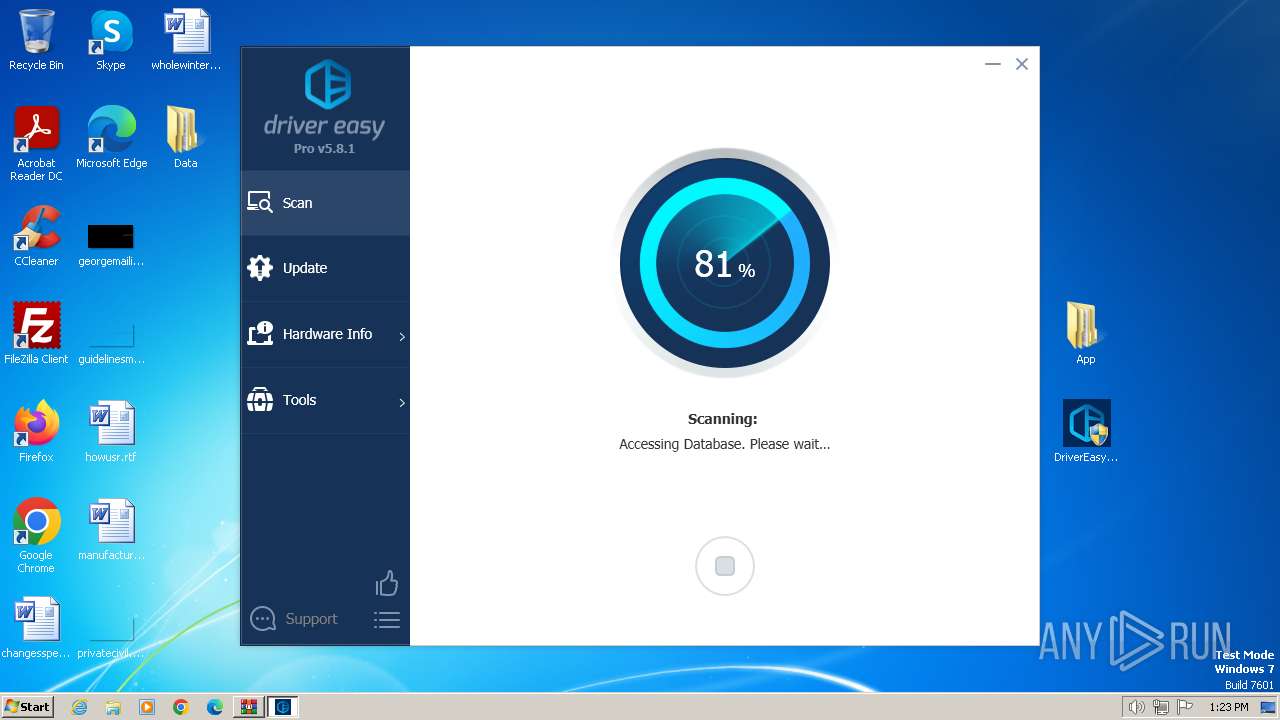This screenshot has width=1280, height=720.
Task: Stop the scan with the stop button
Action: pyautogui.click(x=725, y=566)
